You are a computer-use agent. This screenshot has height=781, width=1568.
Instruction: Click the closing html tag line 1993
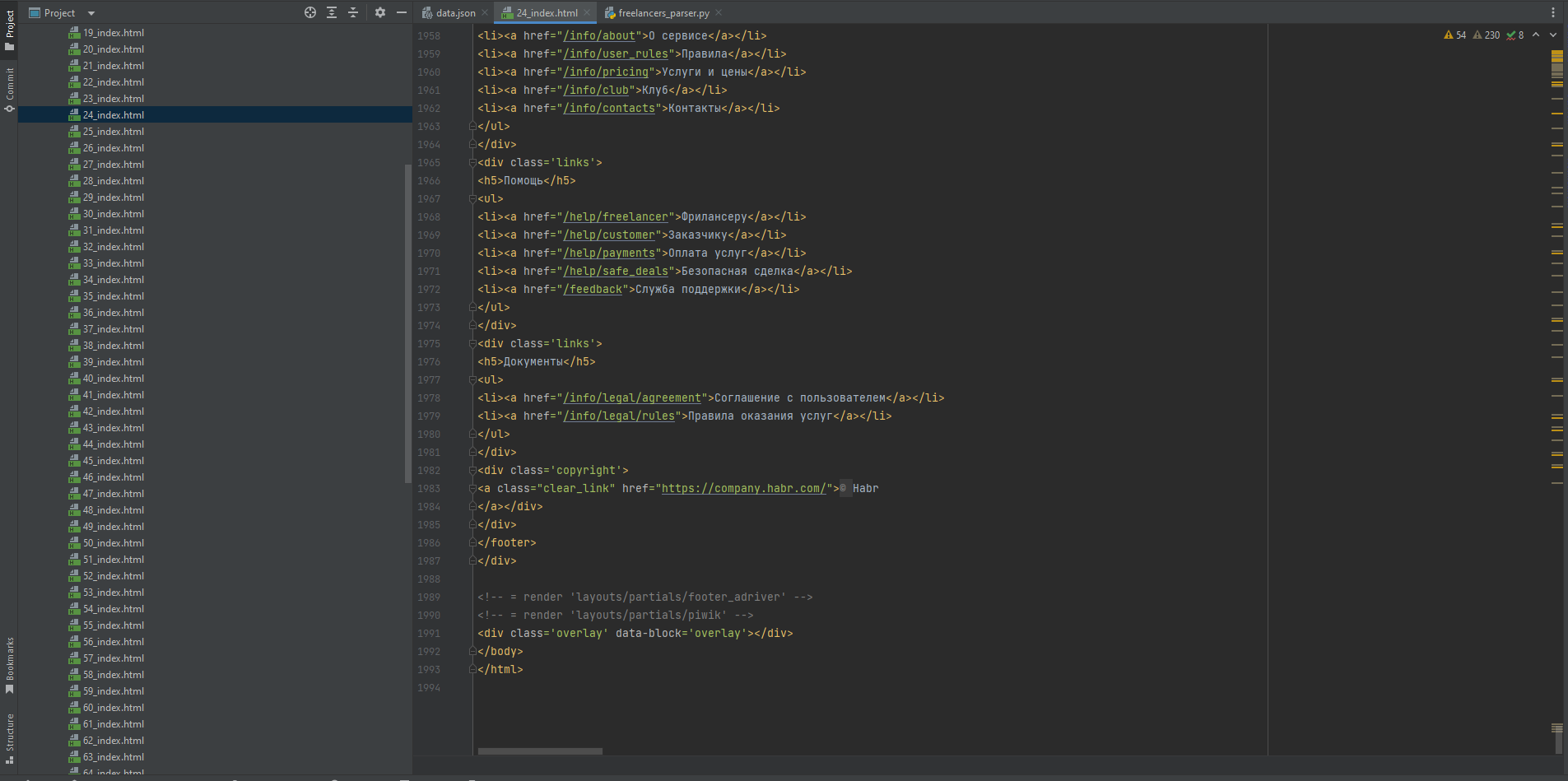tap(500, 669)
